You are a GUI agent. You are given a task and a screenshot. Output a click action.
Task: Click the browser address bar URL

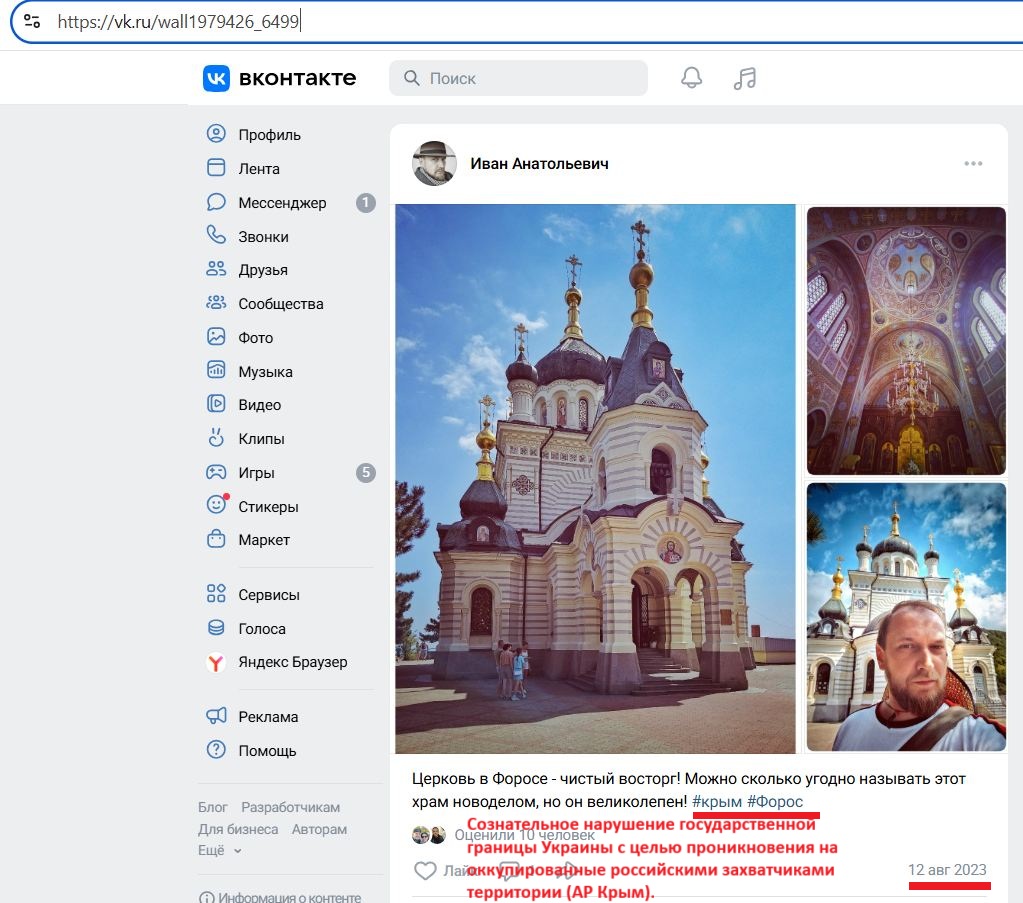(178, 22)
